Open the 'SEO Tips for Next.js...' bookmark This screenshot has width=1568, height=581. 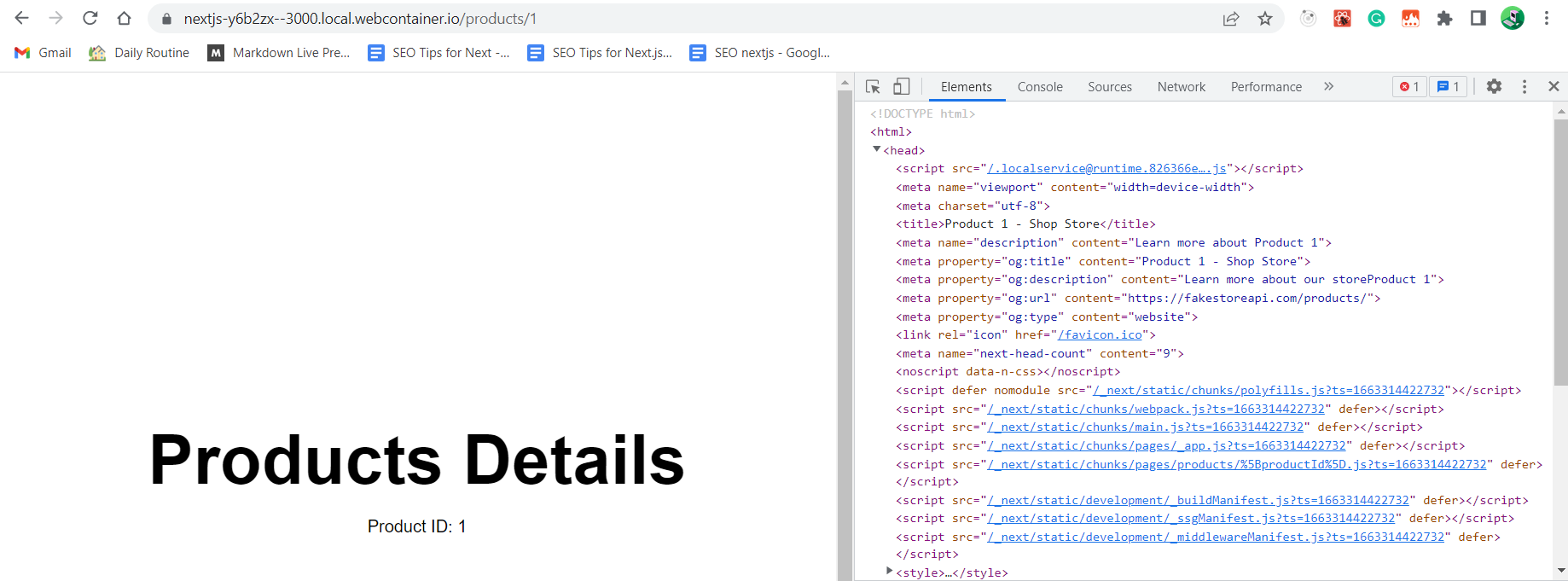(x=600, y=53)
